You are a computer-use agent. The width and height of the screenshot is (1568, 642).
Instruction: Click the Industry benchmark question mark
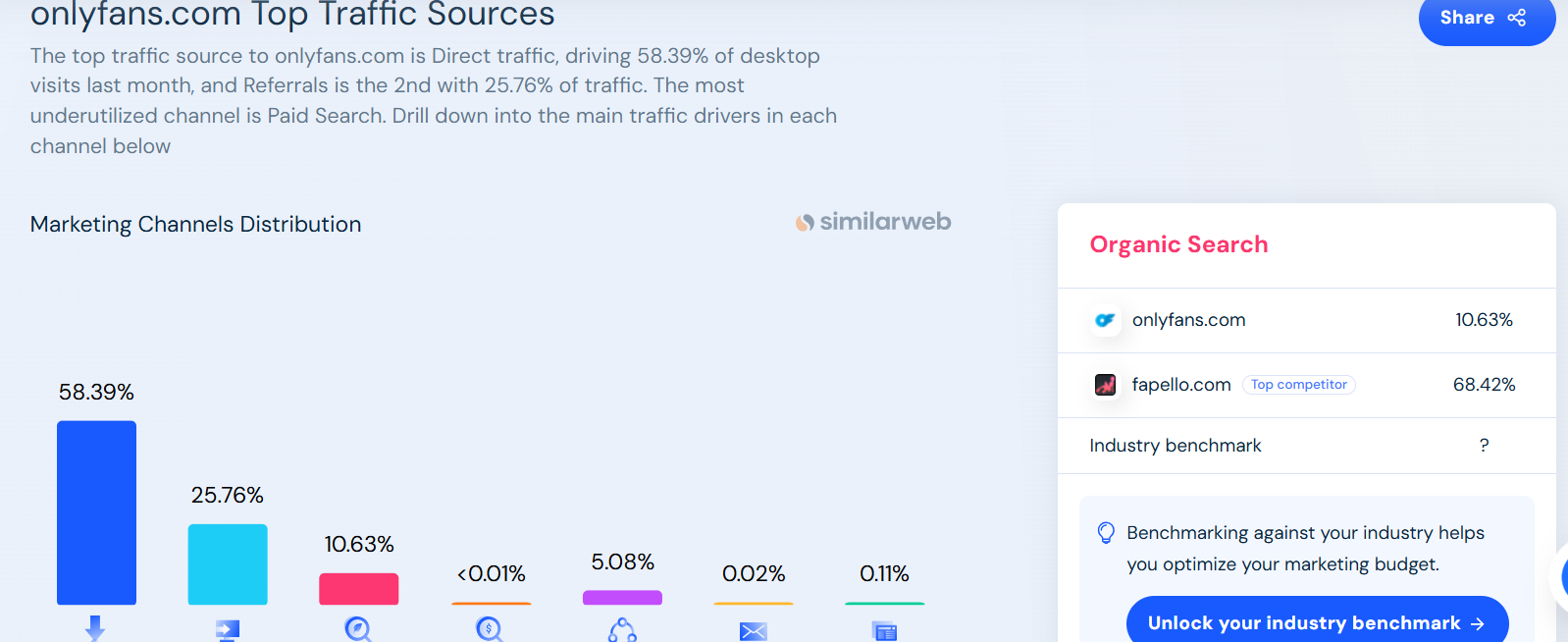[x=1484, y=446]
